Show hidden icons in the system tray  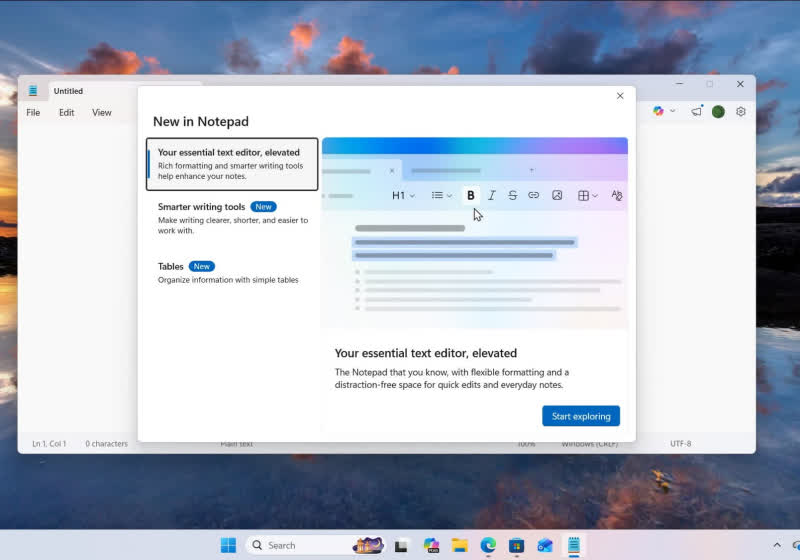(777, 545)
